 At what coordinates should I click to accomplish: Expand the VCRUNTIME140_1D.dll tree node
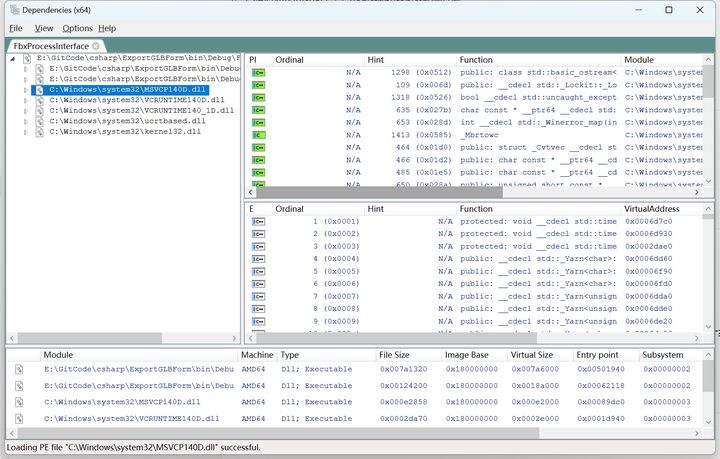click(x=27, y=110)
